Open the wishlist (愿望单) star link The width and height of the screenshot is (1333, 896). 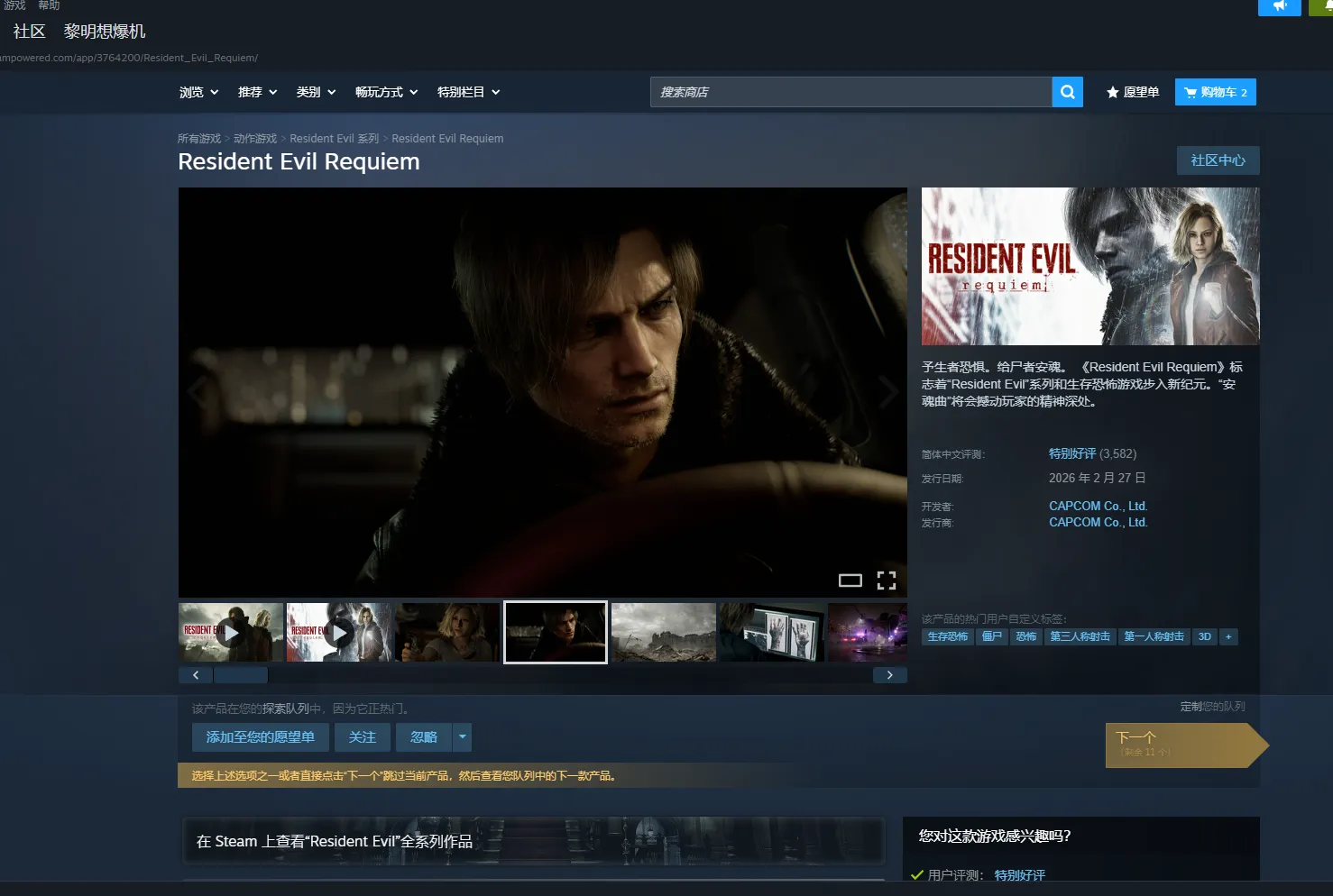pyautogui.click(x=1133, y=92)
